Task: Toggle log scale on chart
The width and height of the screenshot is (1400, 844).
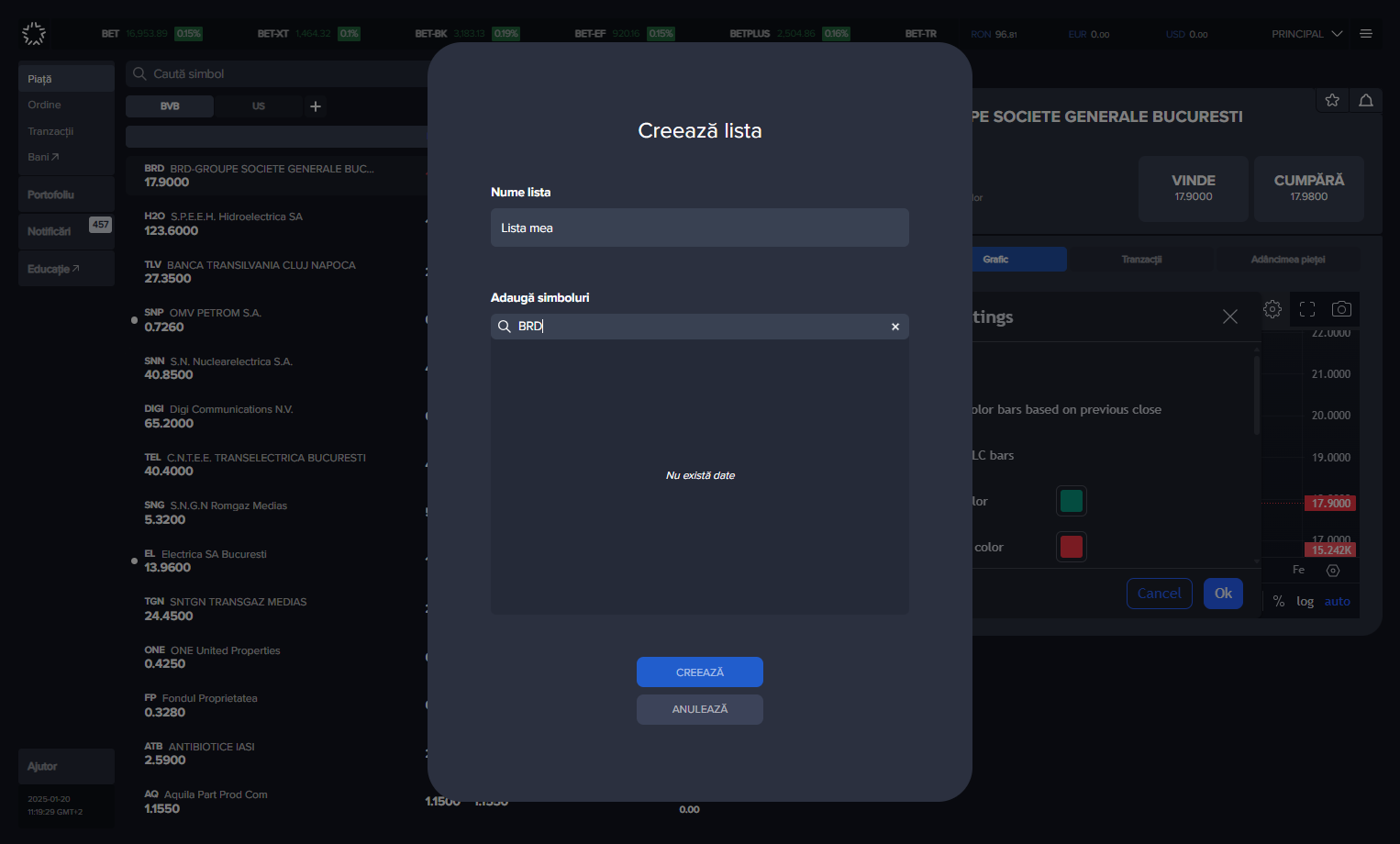Action: [x=1305, y=602]
